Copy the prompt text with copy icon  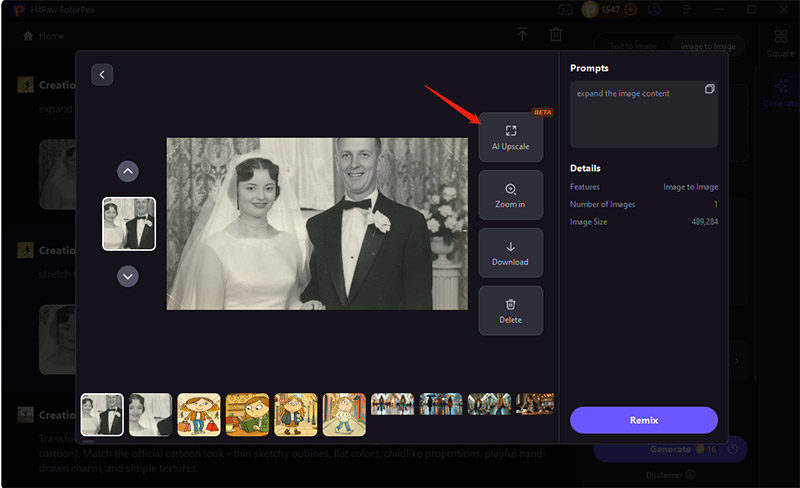pyautogui.click(x=709, y=89)
